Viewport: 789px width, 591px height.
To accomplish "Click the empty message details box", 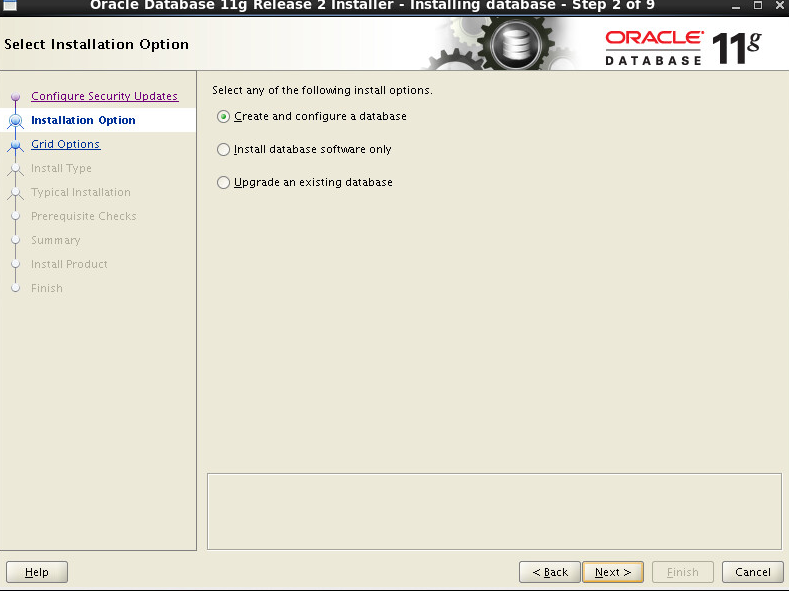I will click(x=494, y=512).
